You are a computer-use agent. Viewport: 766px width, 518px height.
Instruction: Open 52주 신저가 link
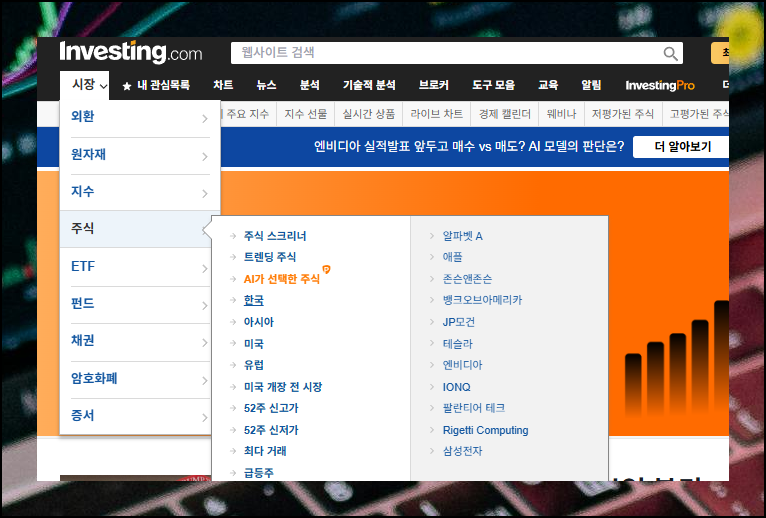point(271,430)
